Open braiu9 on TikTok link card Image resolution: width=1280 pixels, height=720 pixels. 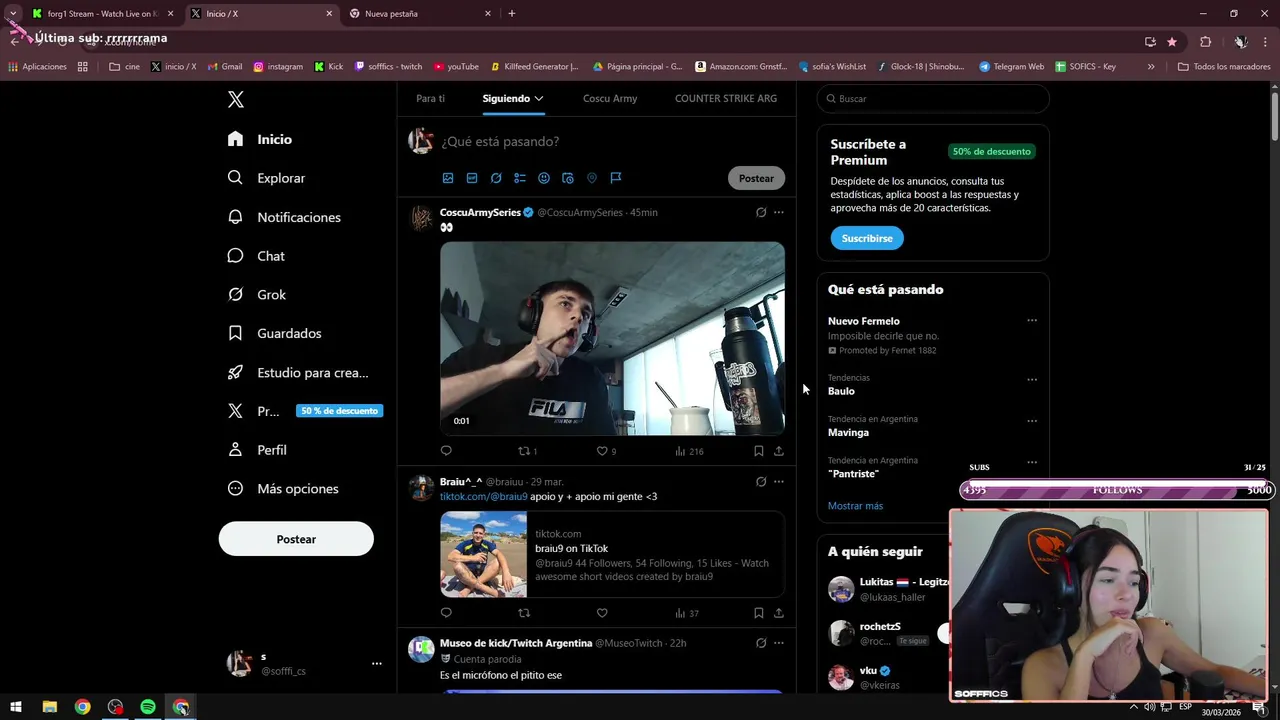[x=612, y=555]
